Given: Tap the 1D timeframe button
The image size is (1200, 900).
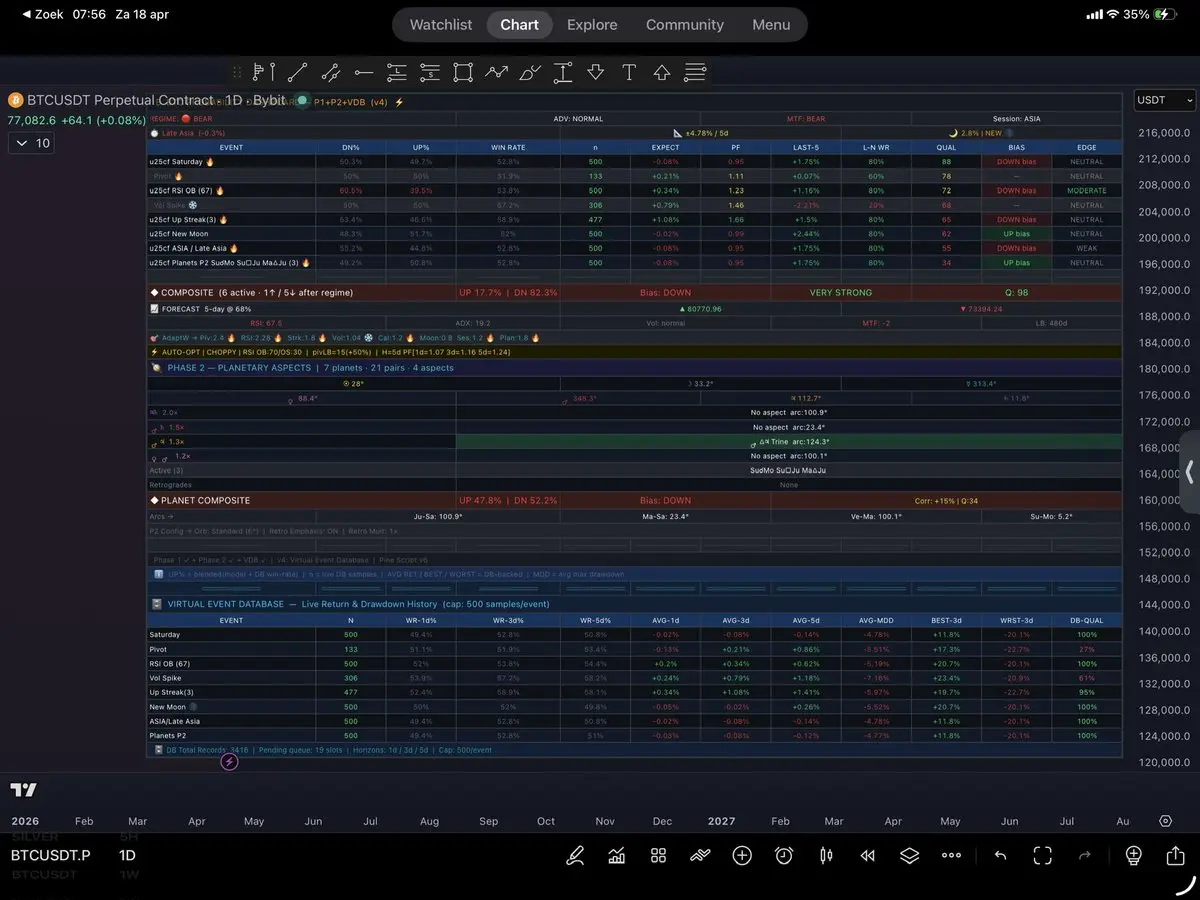Looking at the screenshot, I should click(127, 855).
